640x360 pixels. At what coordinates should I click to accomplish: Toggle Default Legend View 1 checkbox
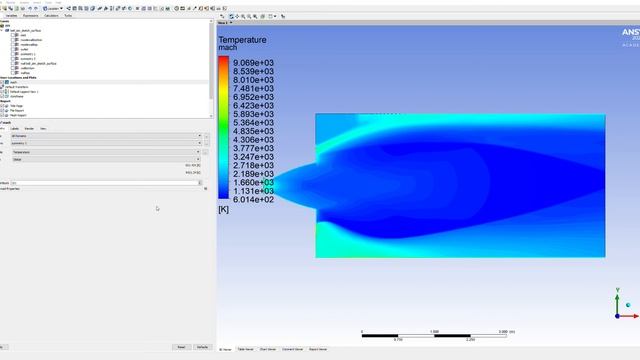click(2, 91)
